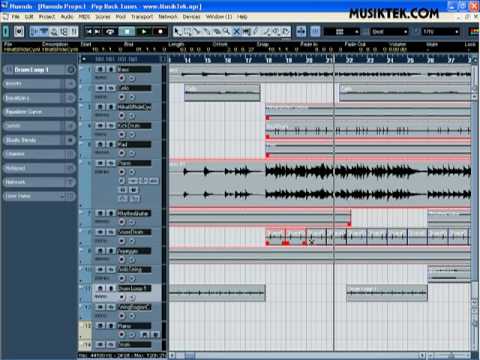Open the Pool from toolbar icon

[x=64, y=32]
